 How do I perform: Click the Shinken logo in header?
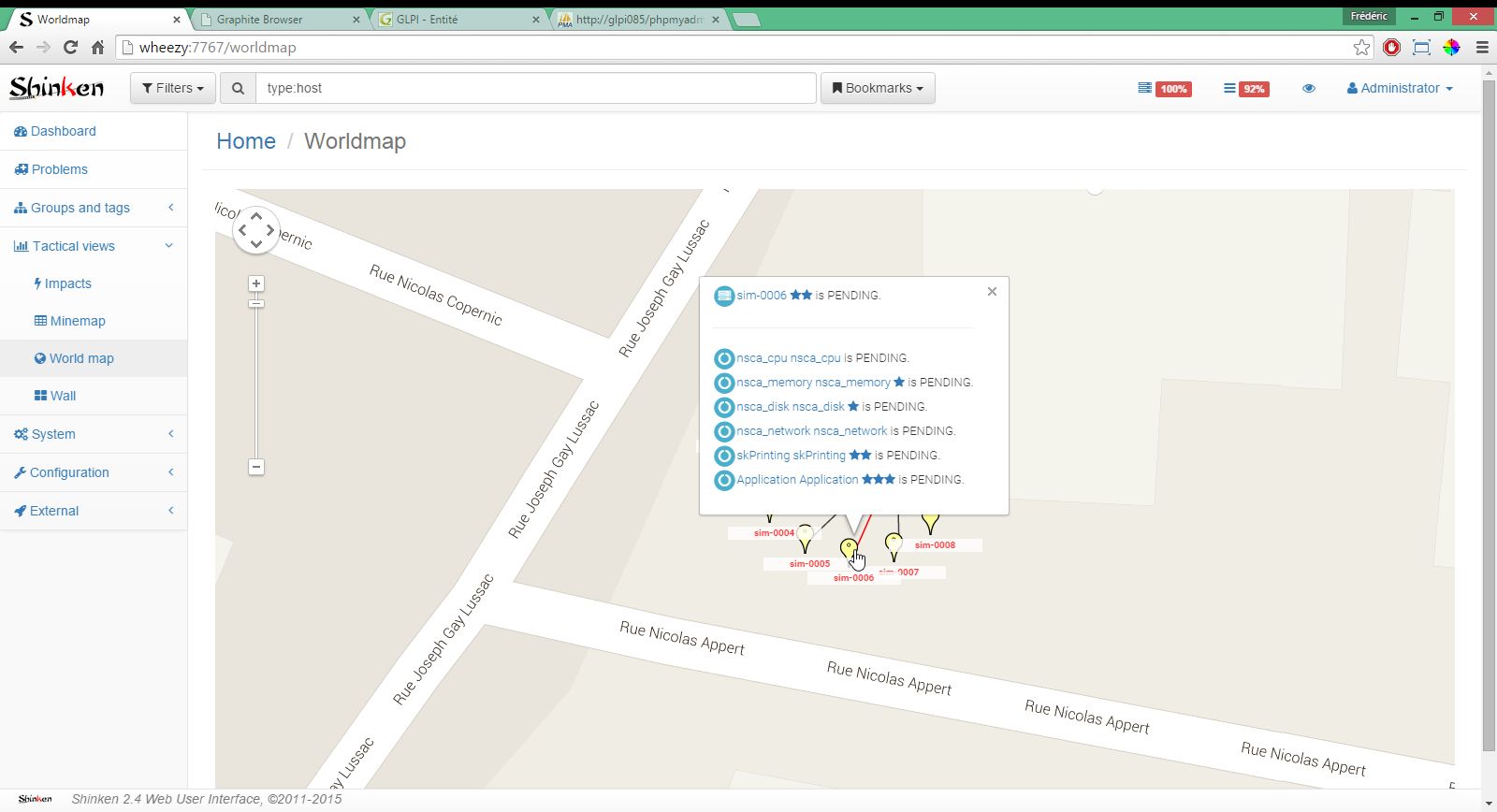tap(56, 88)
